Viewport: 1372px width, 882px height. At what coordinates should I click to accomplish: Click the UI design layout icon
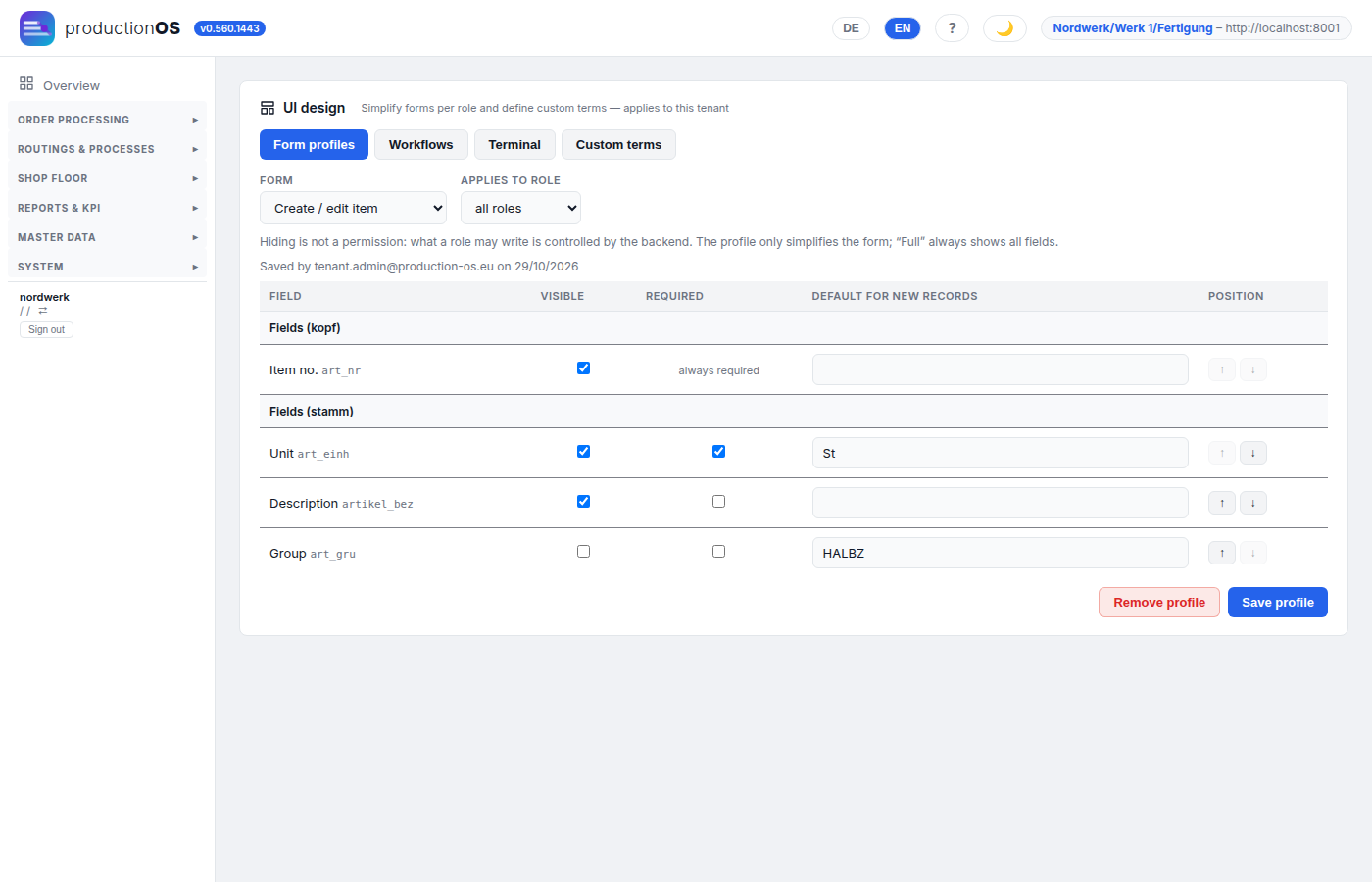(268, 108)
